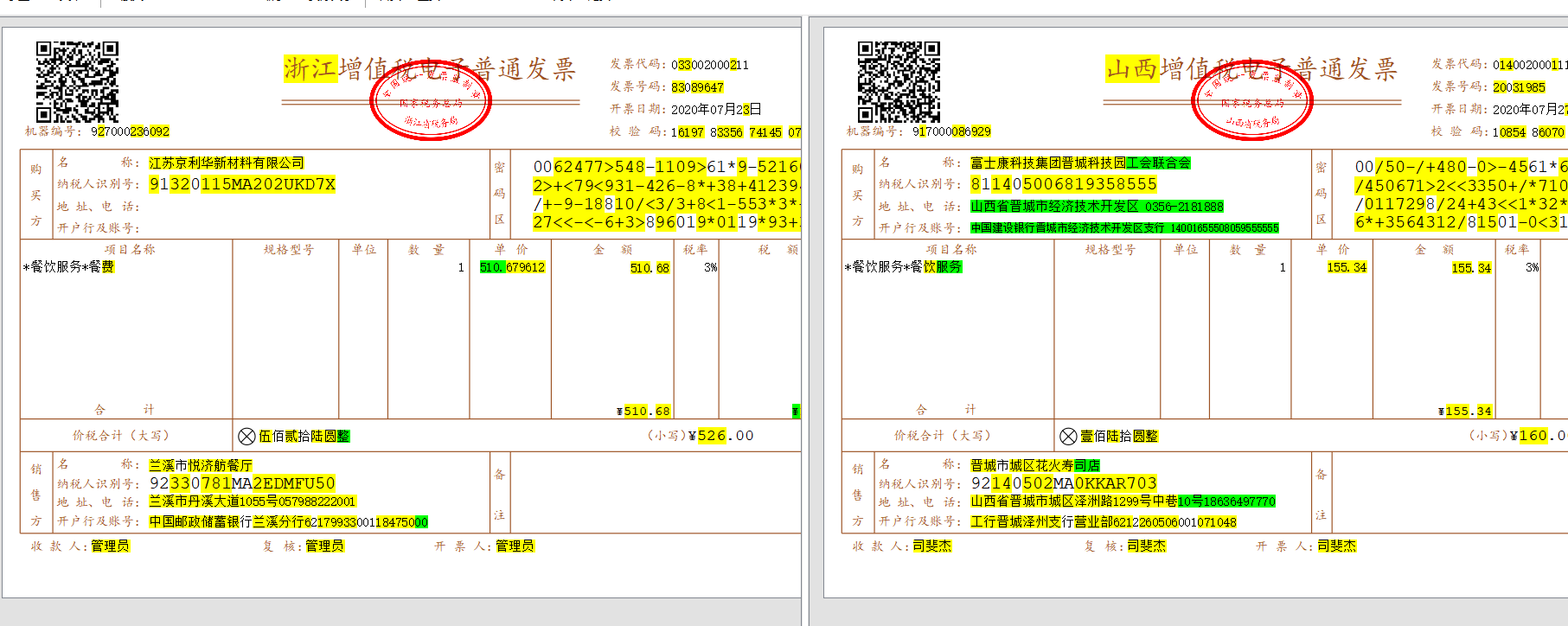
Task: Click 司斐杰 next to 开票人
Action: (1337, 546)
